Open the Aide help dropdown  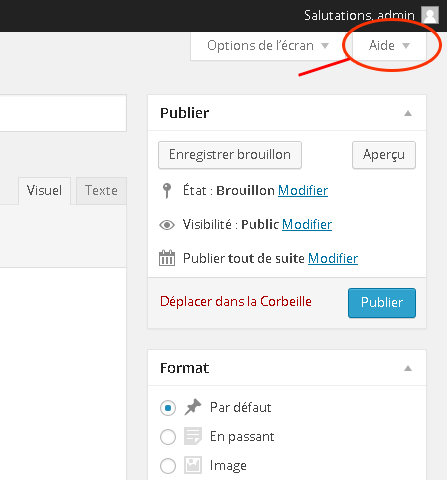pyautogui.click(x=389, y=46)
